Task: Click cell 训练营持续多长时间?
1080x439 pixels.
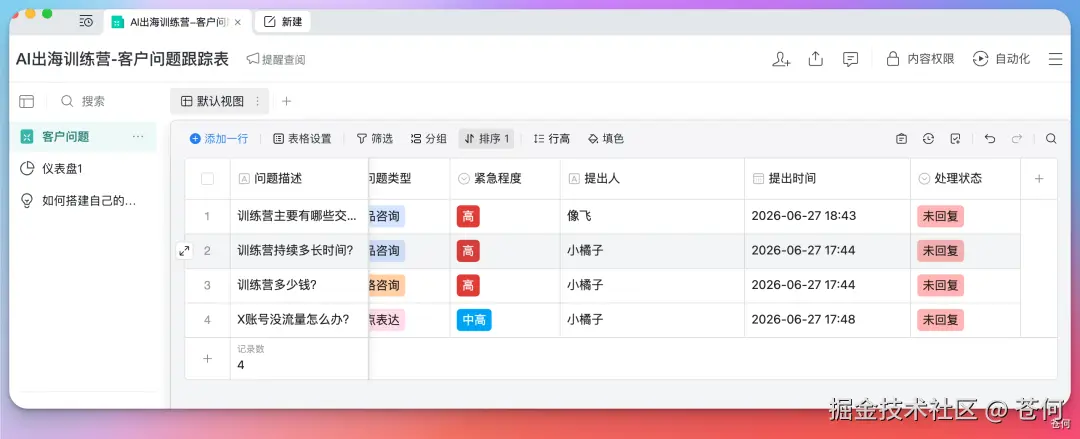Action: click(300, 251)
